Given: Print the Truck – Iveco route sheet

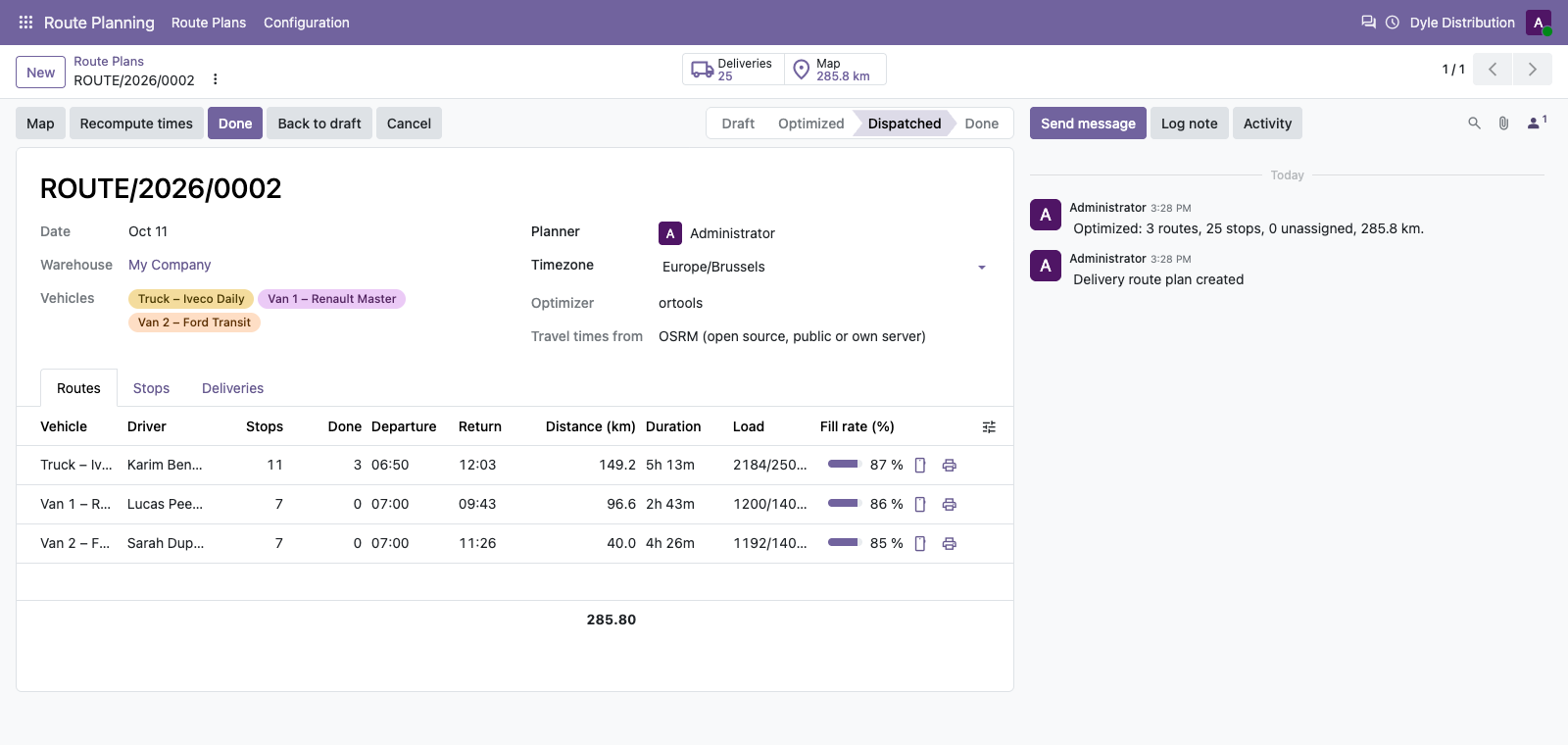Looking at the screenshot, I should tap(949, 466).
